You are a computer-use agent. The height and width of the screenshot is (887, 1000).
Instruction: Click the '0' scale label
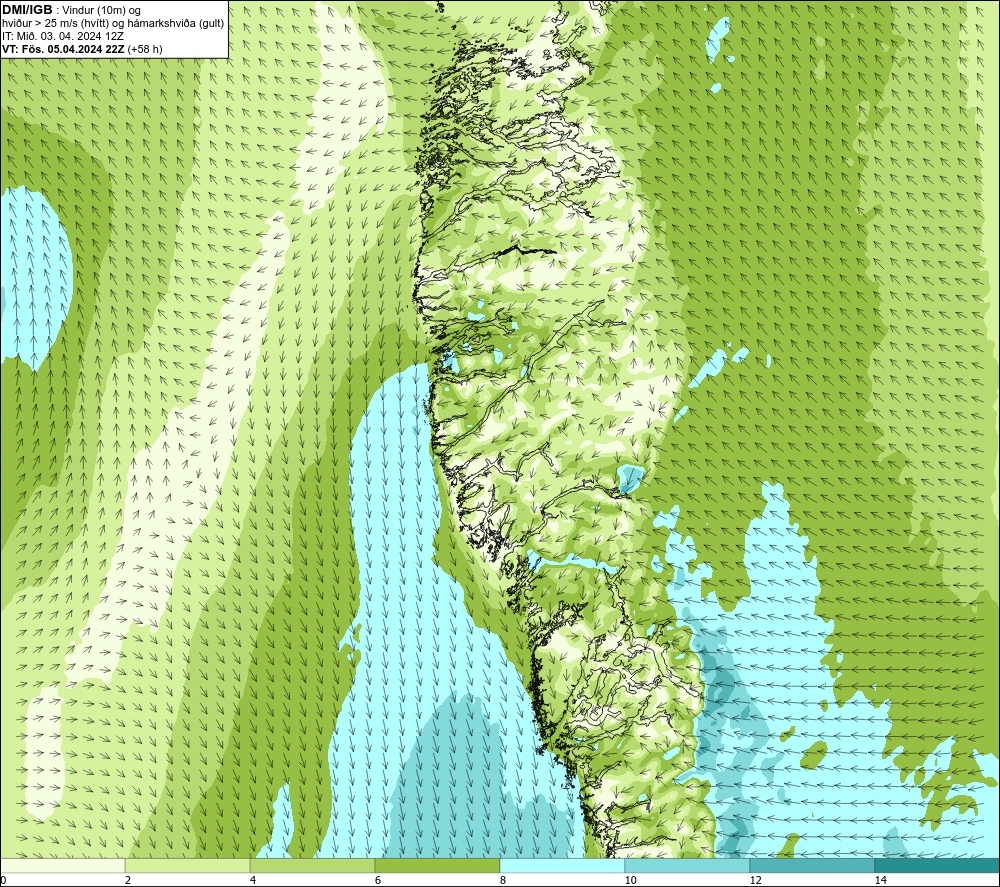(3, 880)
